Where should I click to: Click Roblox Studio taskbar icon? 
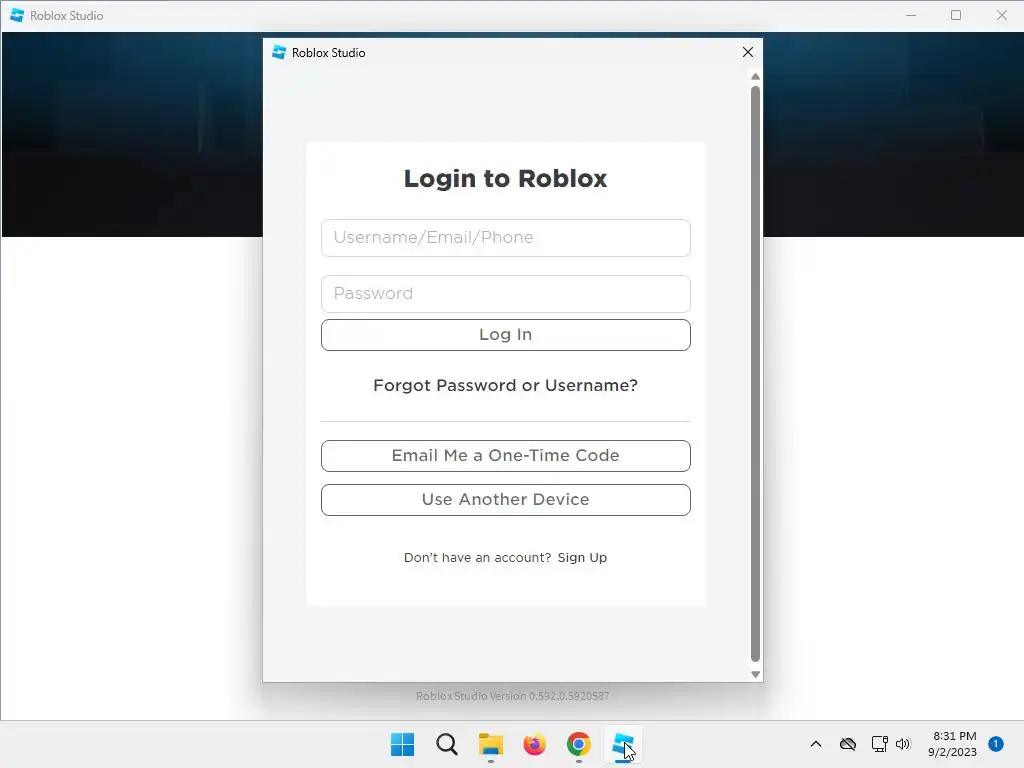coord(623,744)
